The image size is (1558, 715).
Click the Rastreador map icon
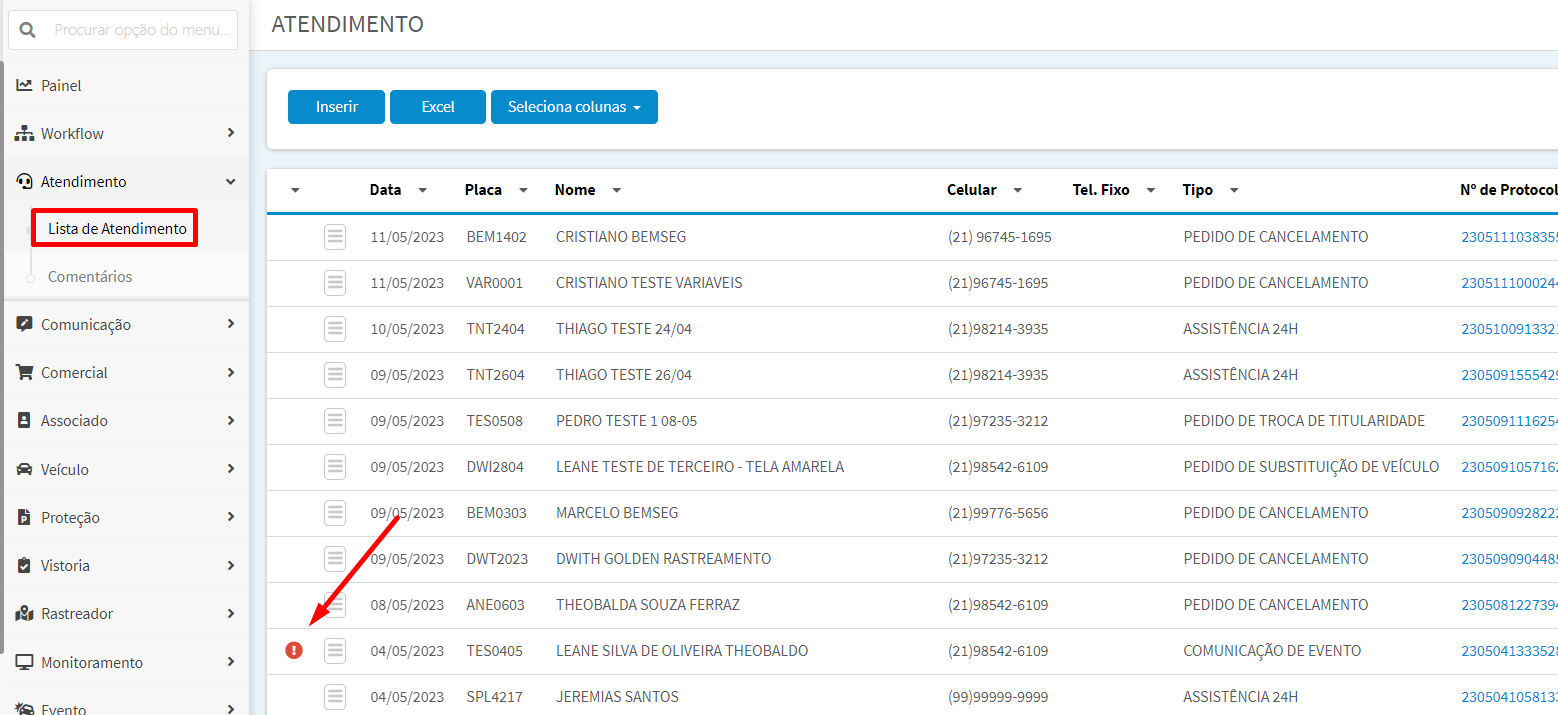click(x=25, y=613)
